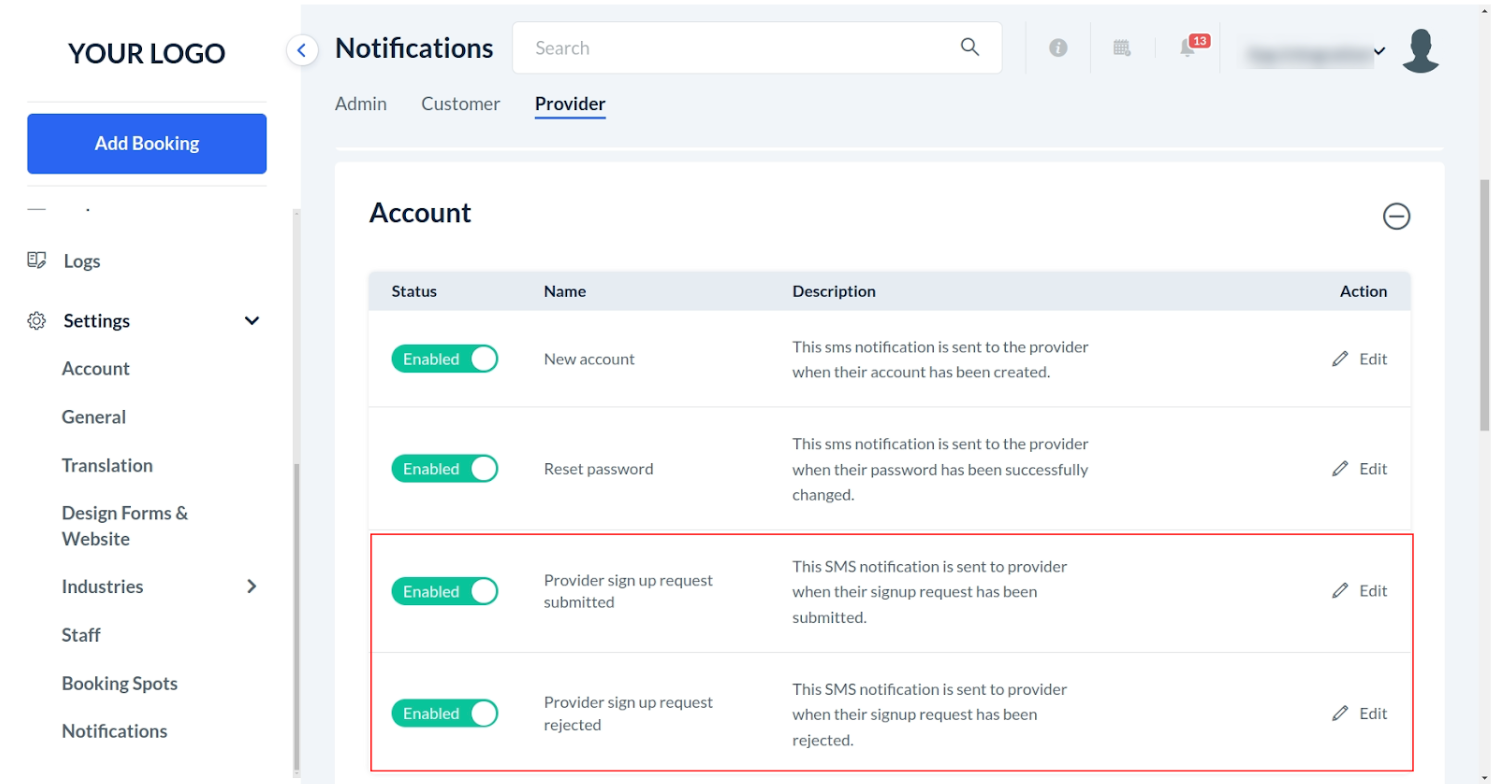Image resolution: width=1494 pixels, height=784 pixels.
Task: Click the pencil icon for New account
Action: click(1341, 359)
